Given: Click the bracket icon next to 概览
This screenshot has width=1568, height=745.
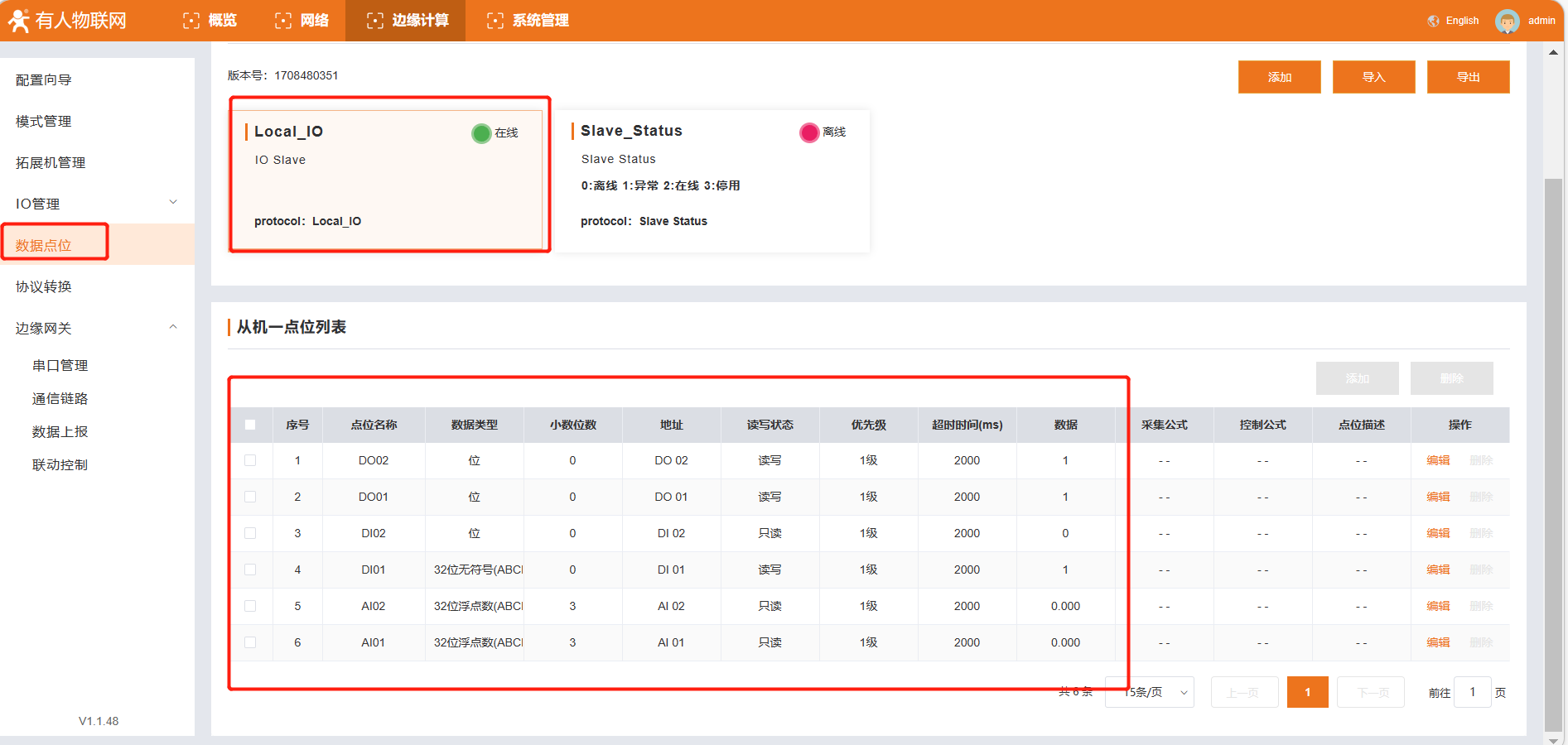Looking at the screenshot, I should [191, 21].
